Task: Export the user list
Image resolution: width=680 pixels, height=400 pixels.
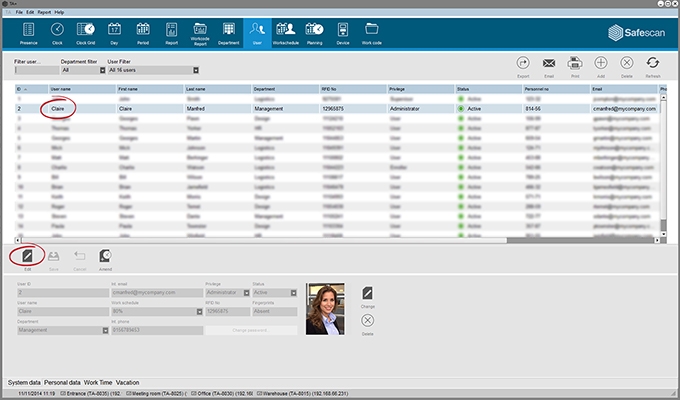Action: [x=523, y=65]
